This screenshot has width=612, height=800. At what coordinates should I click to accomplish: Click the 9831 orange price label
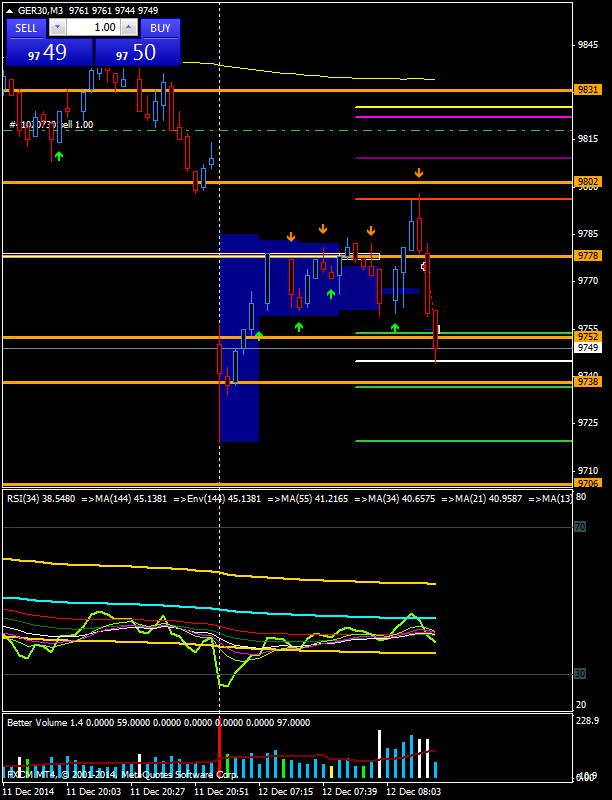(x=588, y=90)
